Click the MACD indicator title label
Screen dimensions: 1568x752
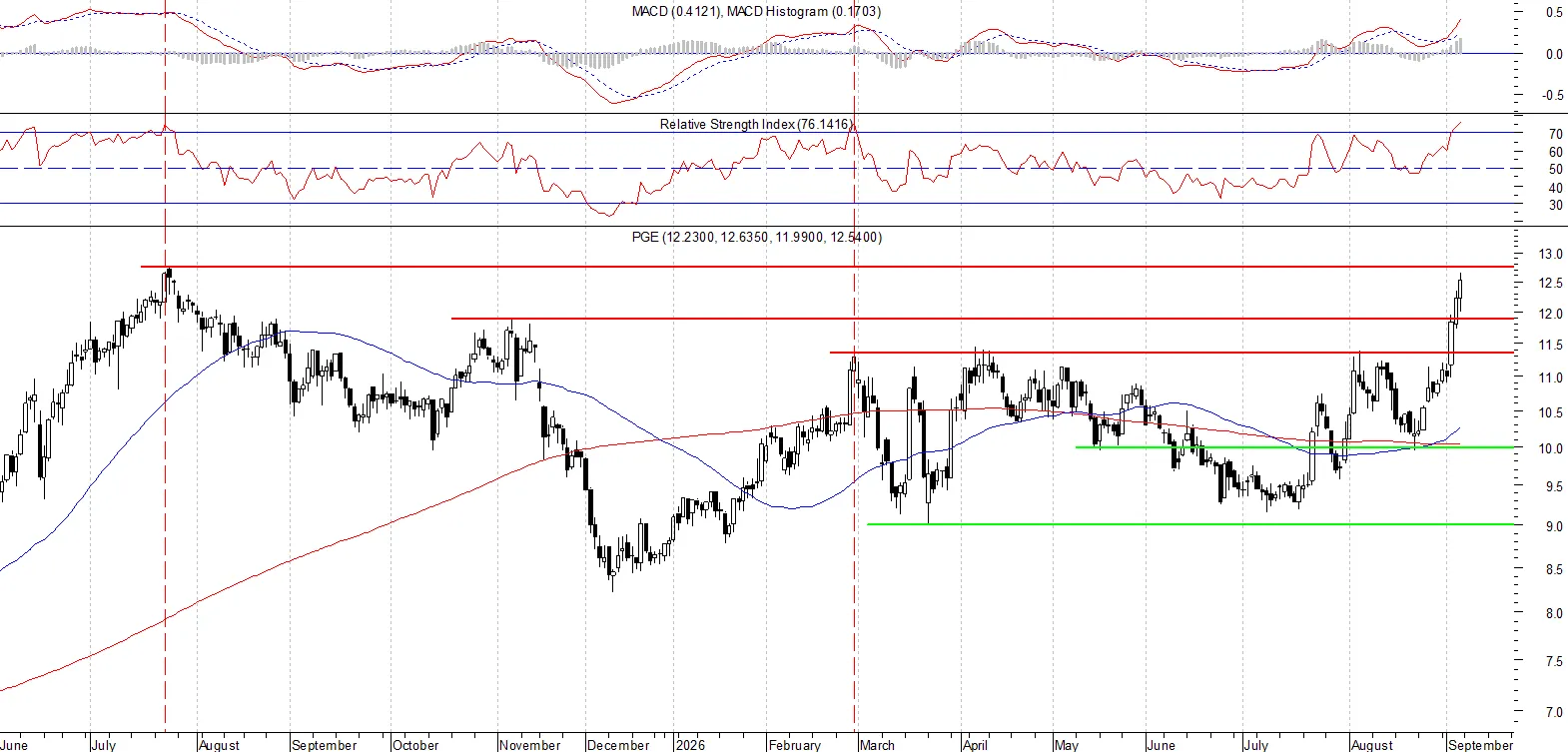coord(756,11)
